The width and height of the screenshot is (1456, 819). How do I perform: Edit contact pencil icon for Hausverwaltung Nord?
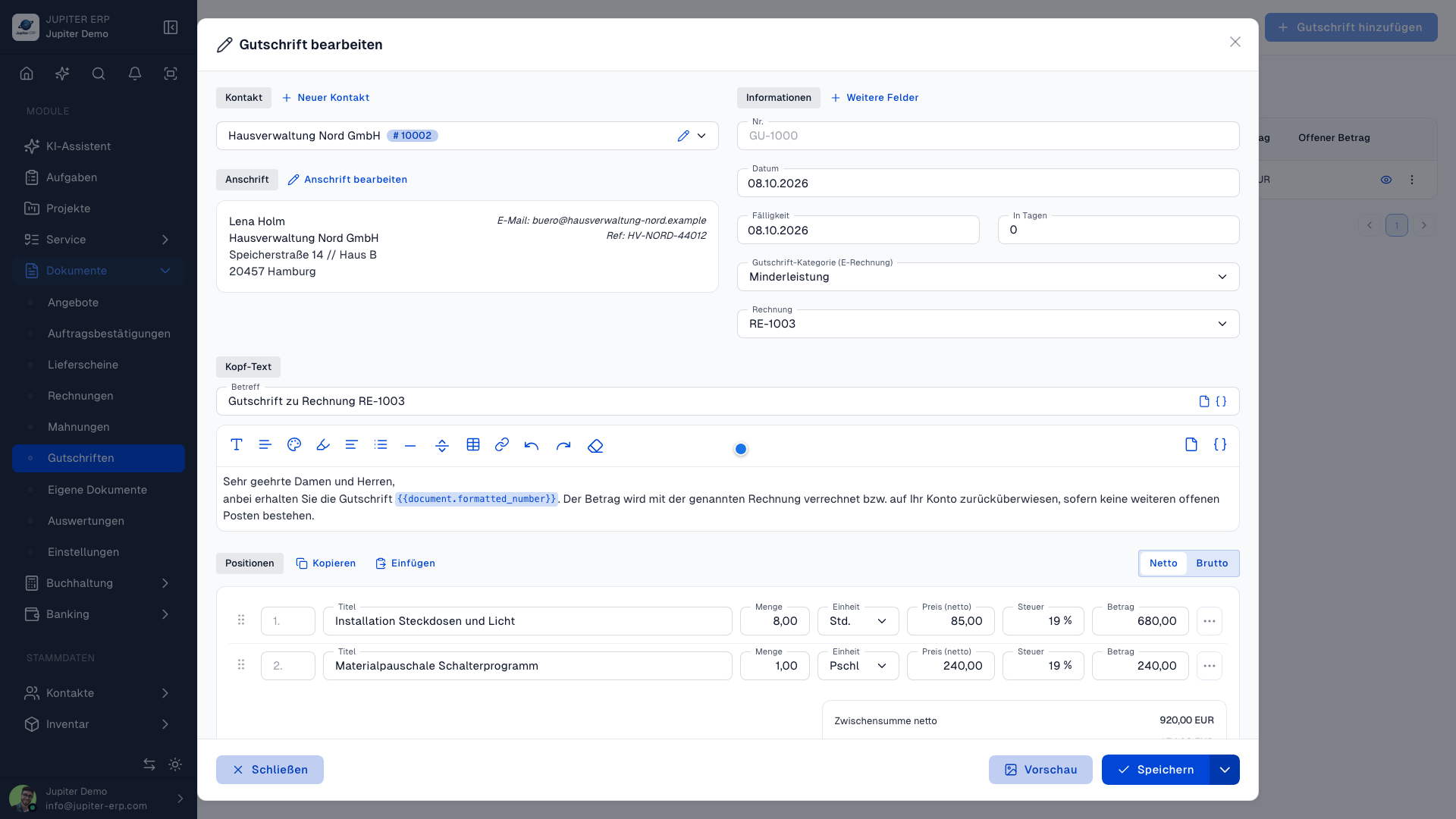pyautogui.click(x=683, y=136)
